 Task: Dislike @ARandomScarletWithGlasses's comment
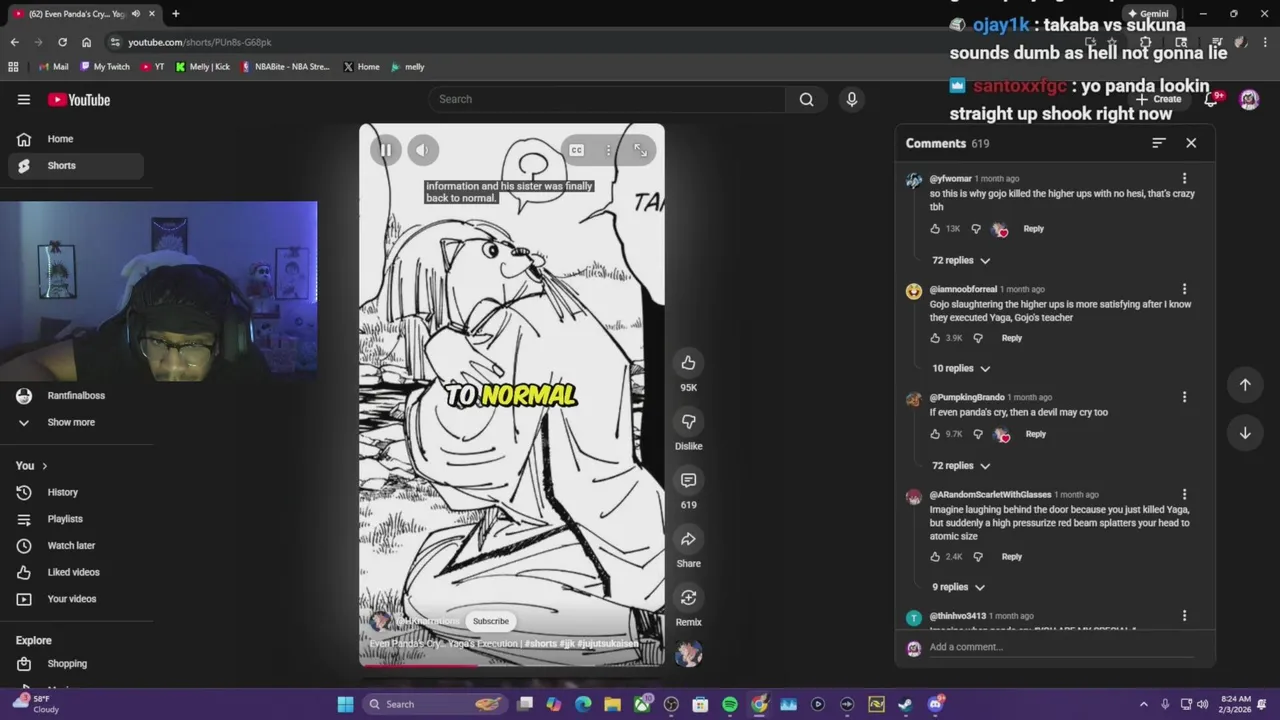[x=978, y=557]
